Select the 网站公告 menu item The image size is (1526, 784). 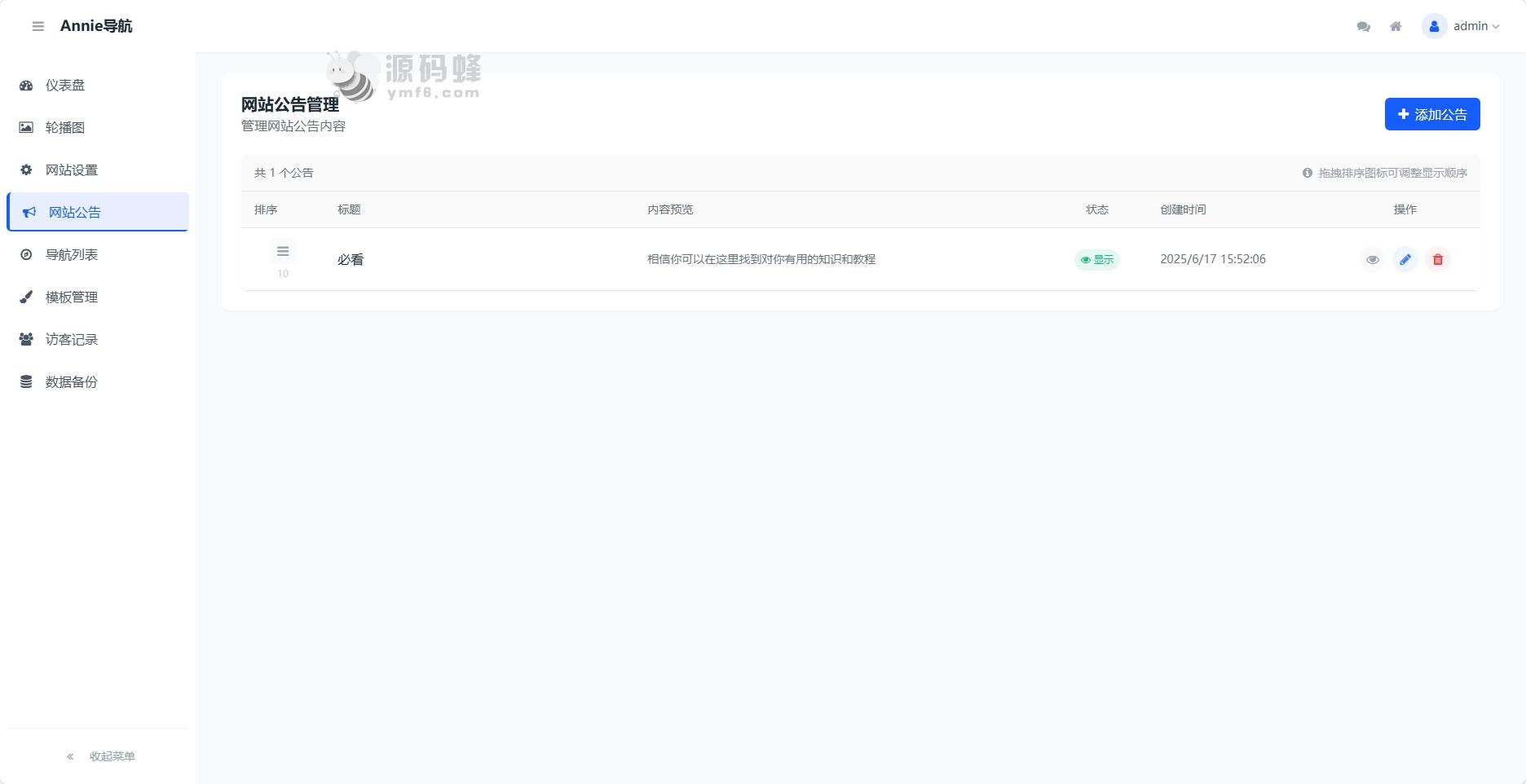[x=98, y=212]
